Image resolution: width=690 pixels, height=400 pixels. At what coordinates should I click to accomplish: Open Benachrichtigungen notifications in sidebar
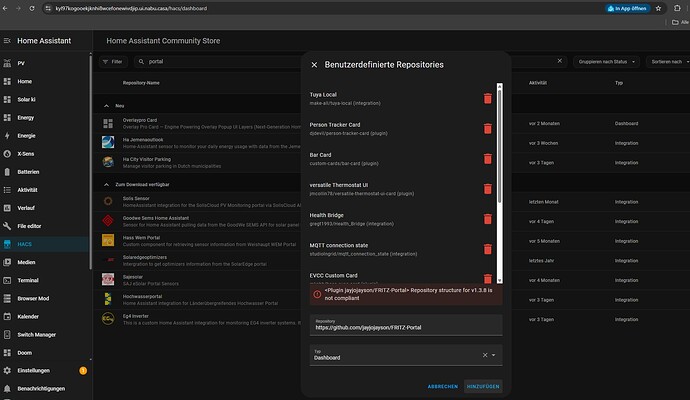click(x=45, y=389)
